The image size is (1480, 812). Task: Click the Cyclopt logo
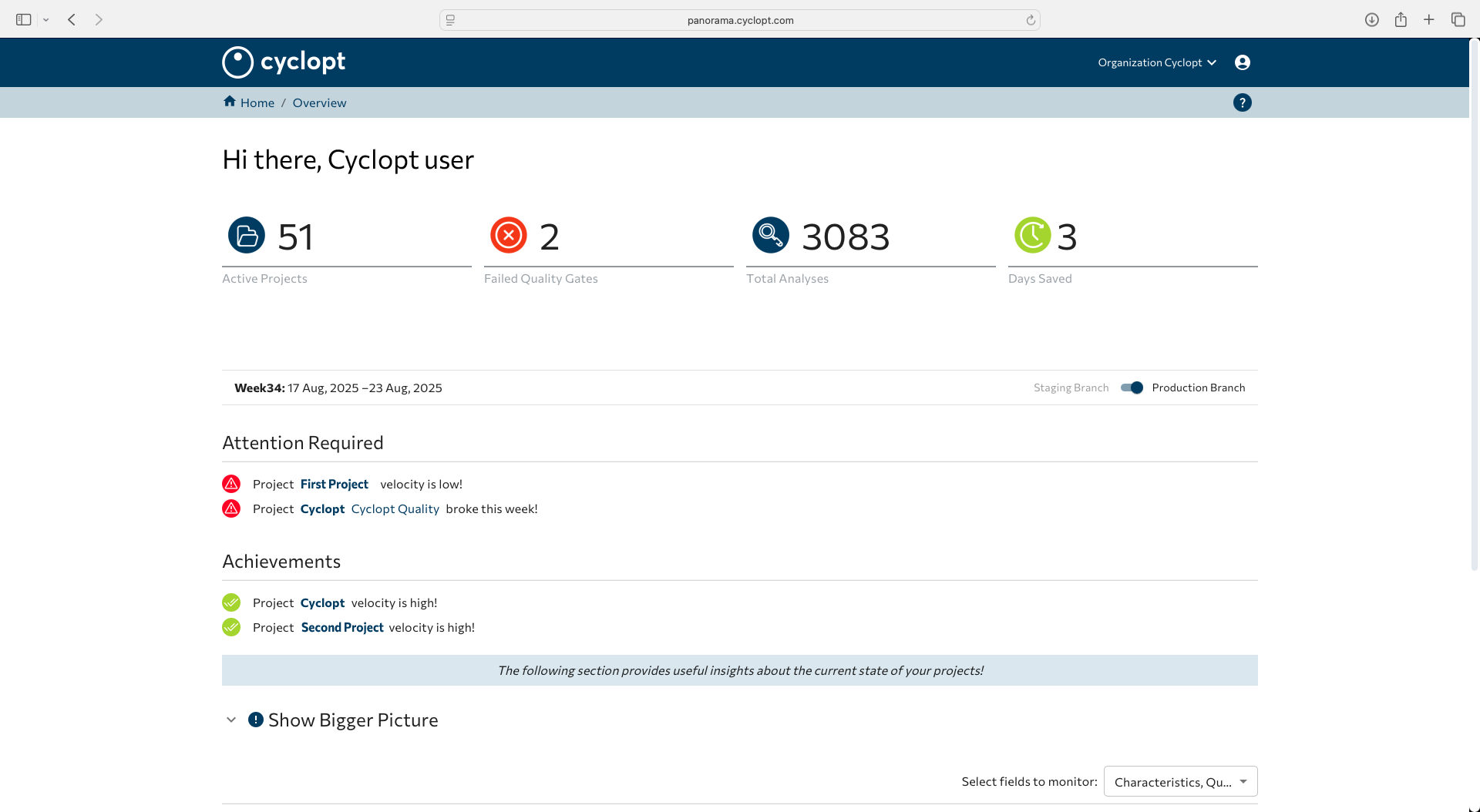point(284,62)
